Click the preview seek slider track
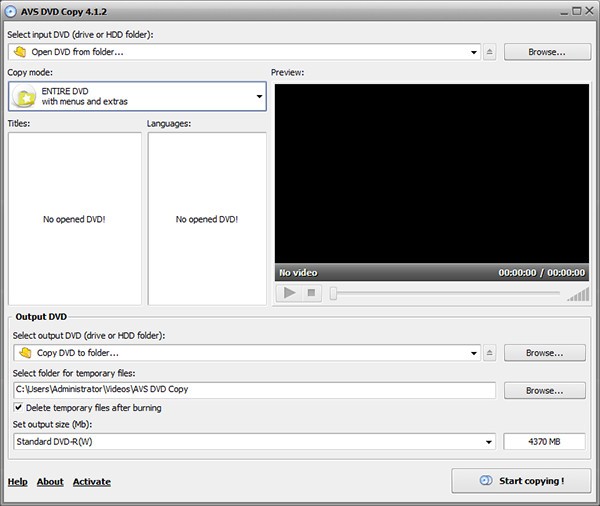Image resolution: width=600 pixels, height=506 pixels. pos(445,293)
